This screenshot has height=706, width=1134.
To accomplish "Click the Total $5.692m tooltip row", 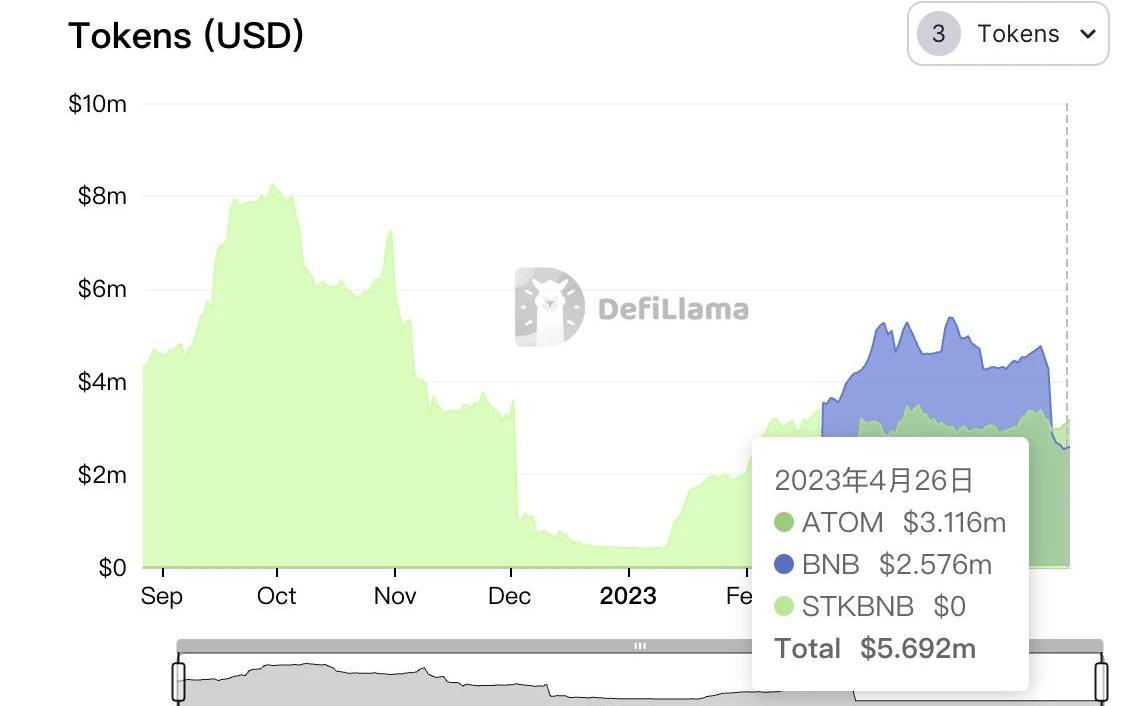I will click(875, 648).
